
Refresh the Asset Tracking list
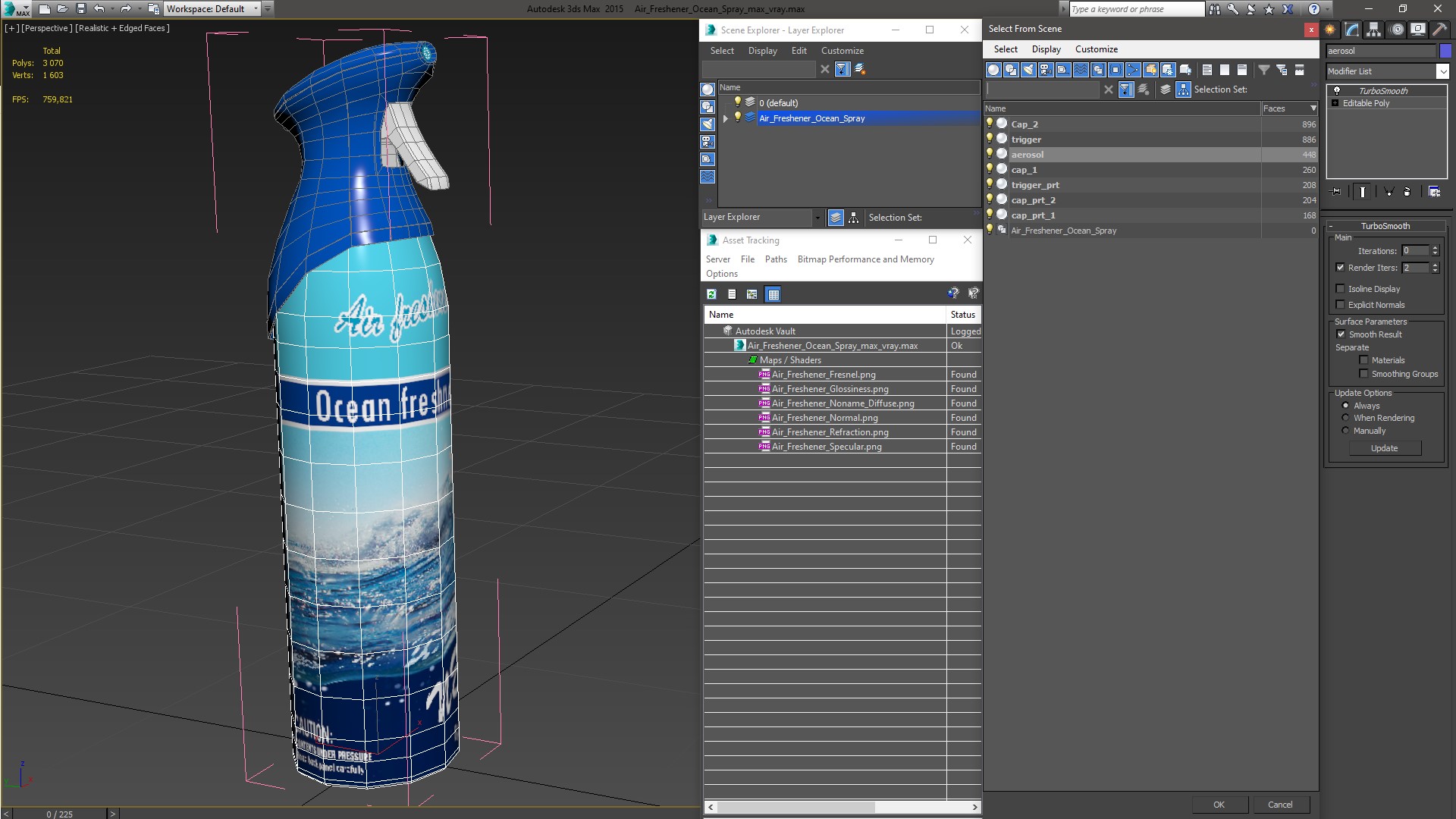pyautogui.click(x=711, y=294)
